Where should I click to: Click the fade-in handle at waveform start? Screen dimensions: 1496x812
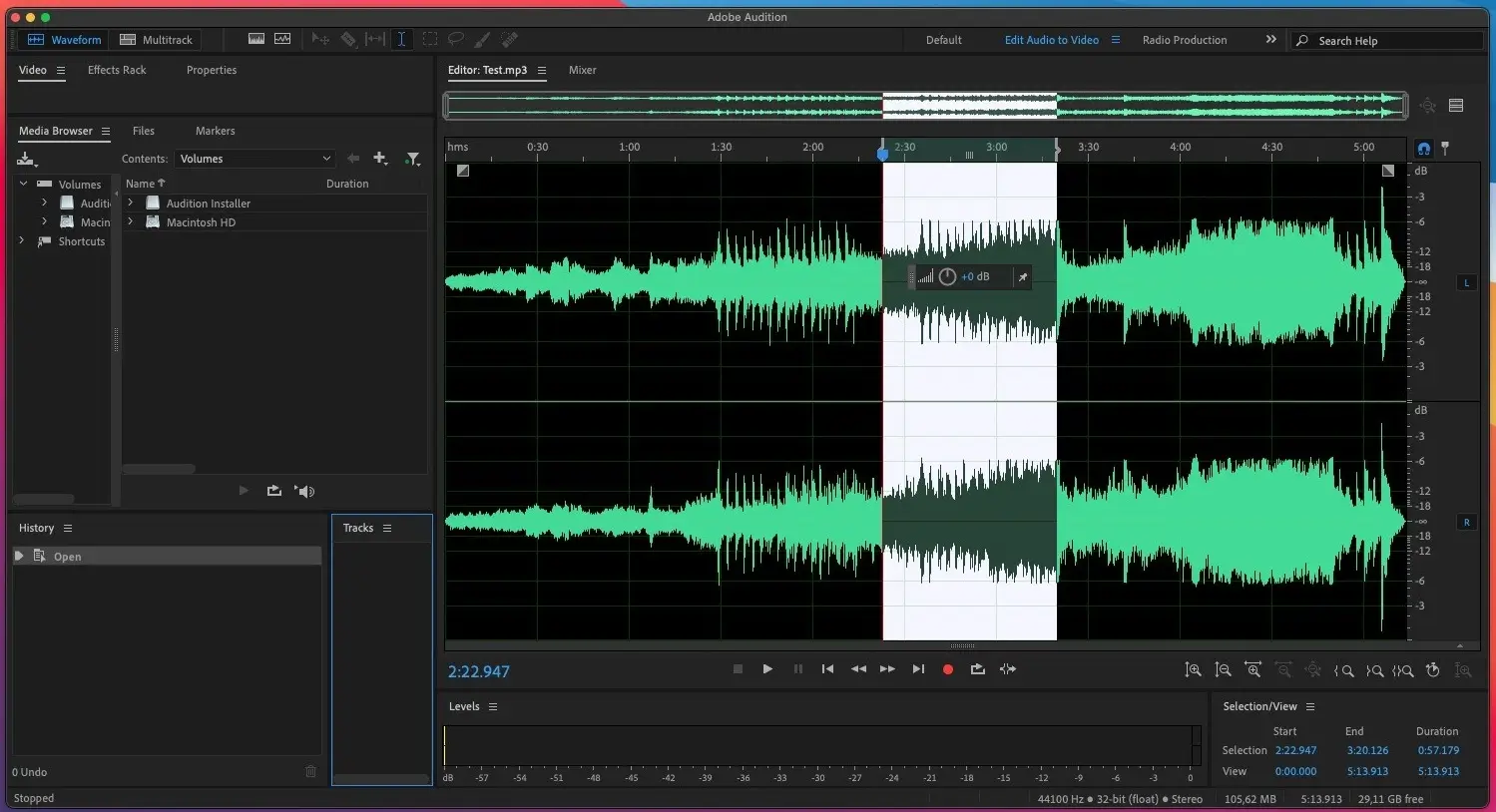(462, 171)
